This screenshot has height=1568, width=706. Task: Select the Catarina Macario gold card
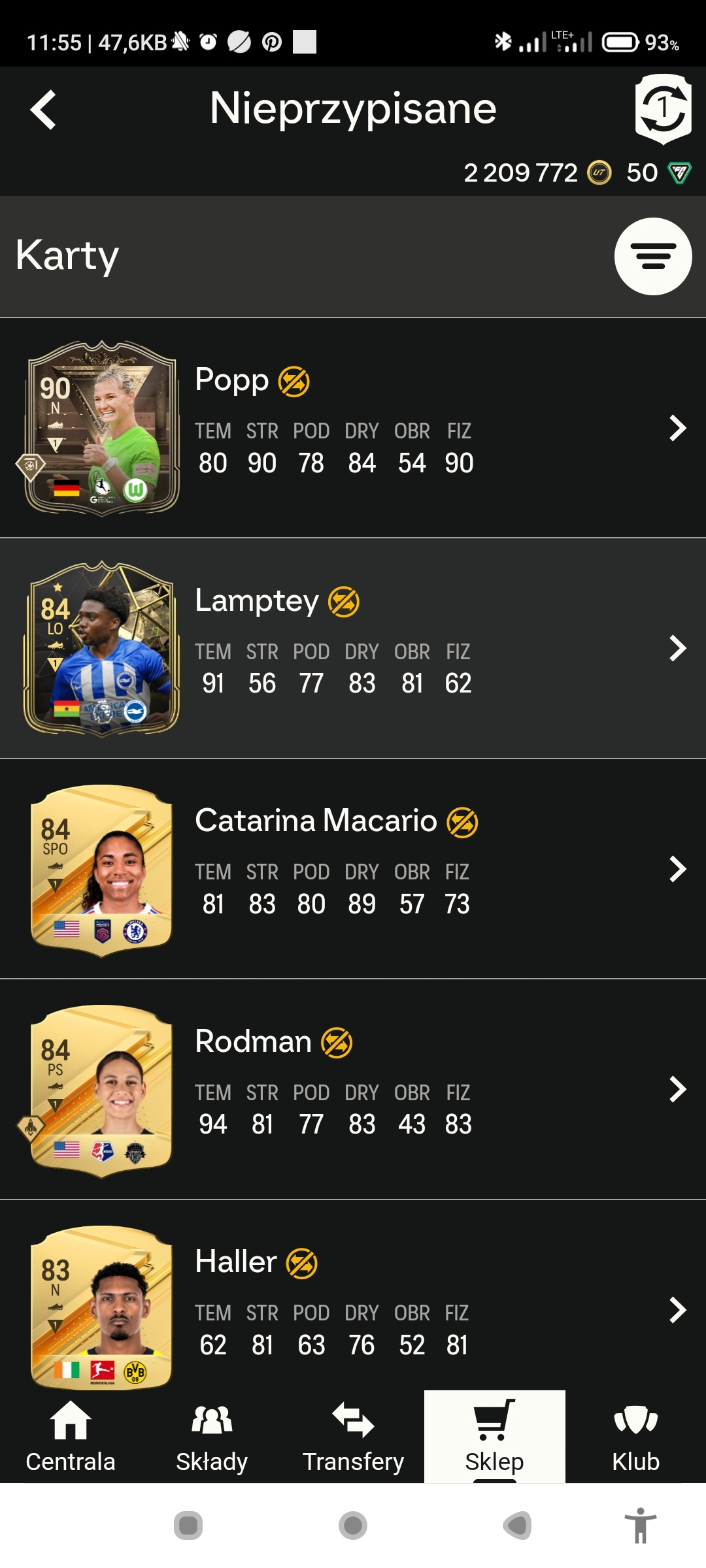[x=101, y=870]
